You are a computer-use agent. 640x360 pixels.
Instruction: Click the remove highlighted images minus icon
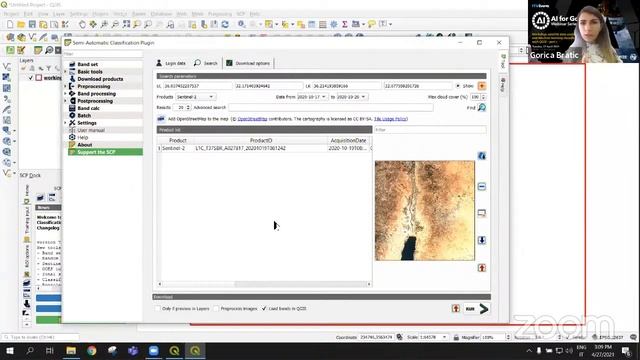click(482, 187)
